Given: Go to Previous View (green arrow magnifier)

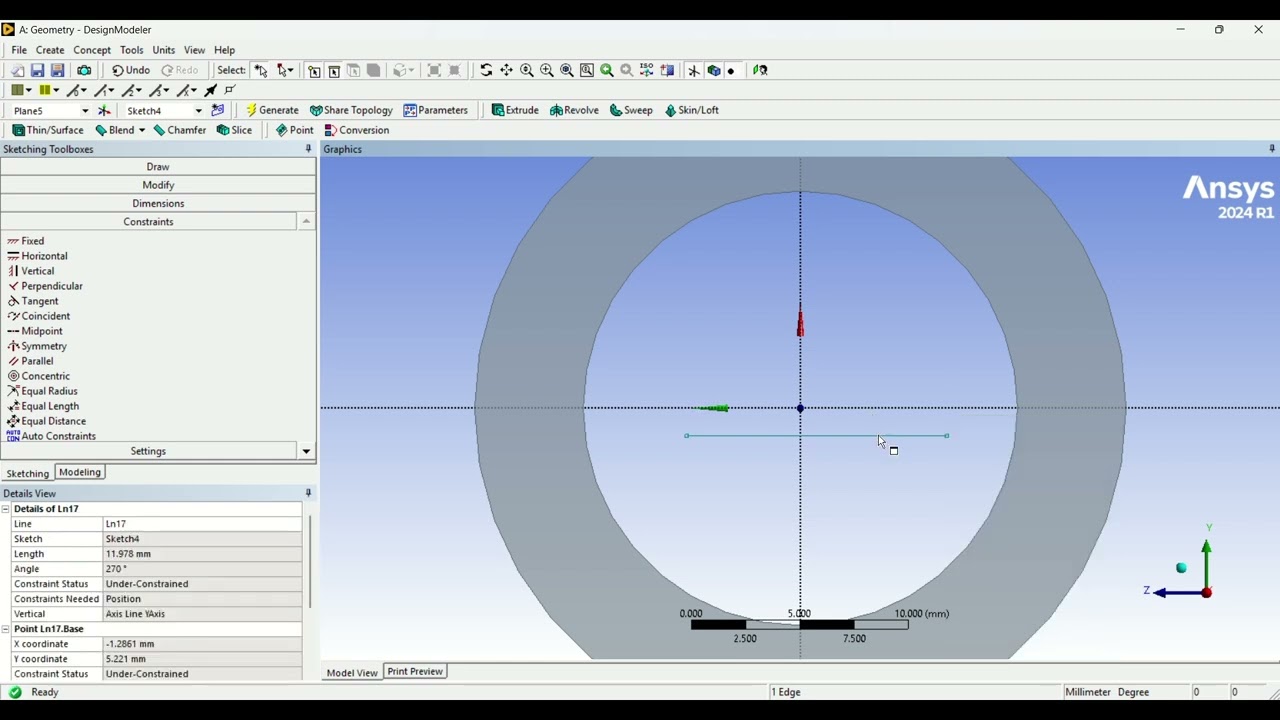Looking at the screenshot, I should (606, 70).
